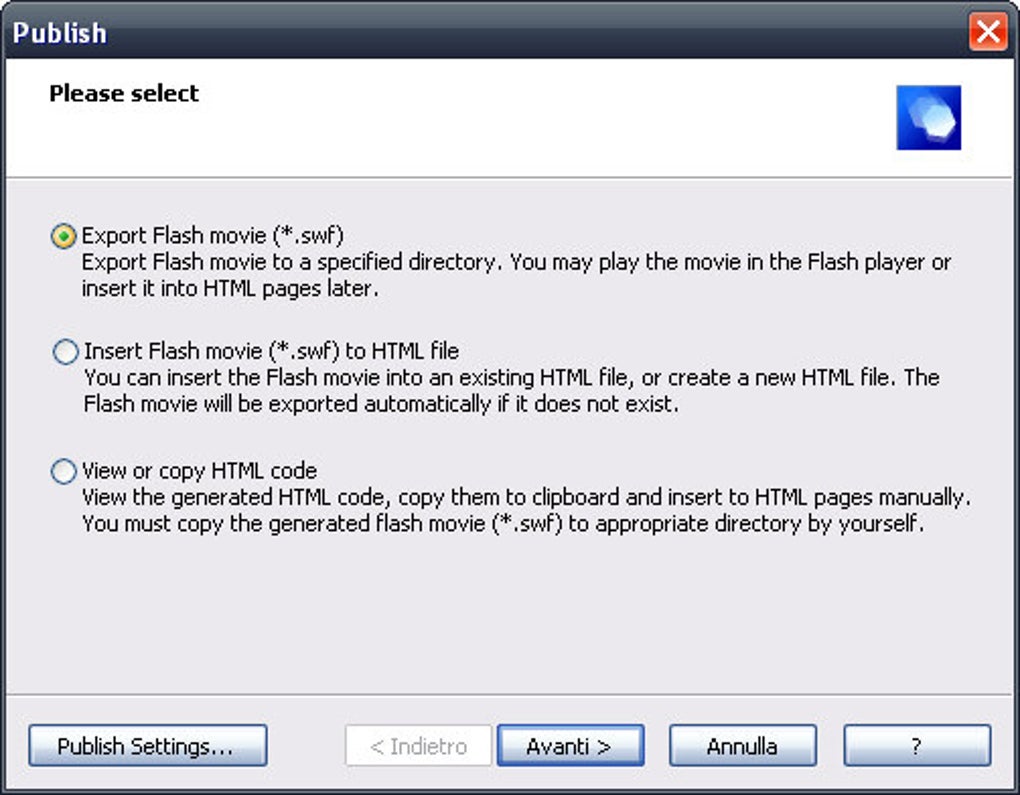Open Publish Settings
Viewport: 1020px width, 795px height.
[147, 746]
